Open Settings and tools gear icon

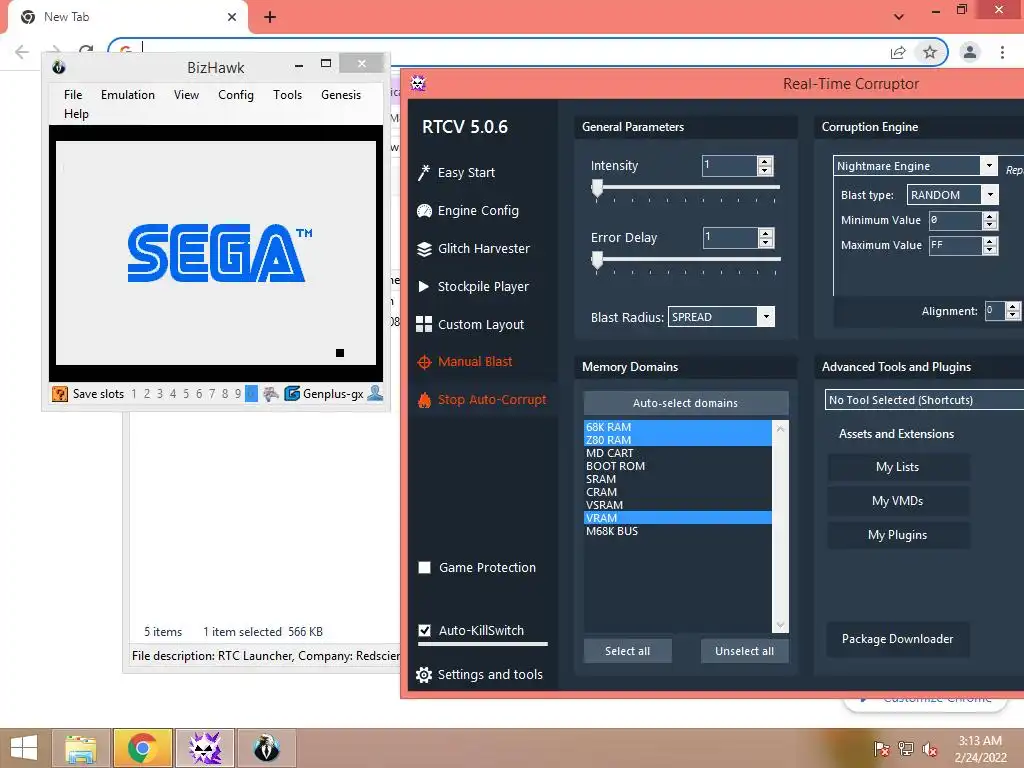point(424,675)
